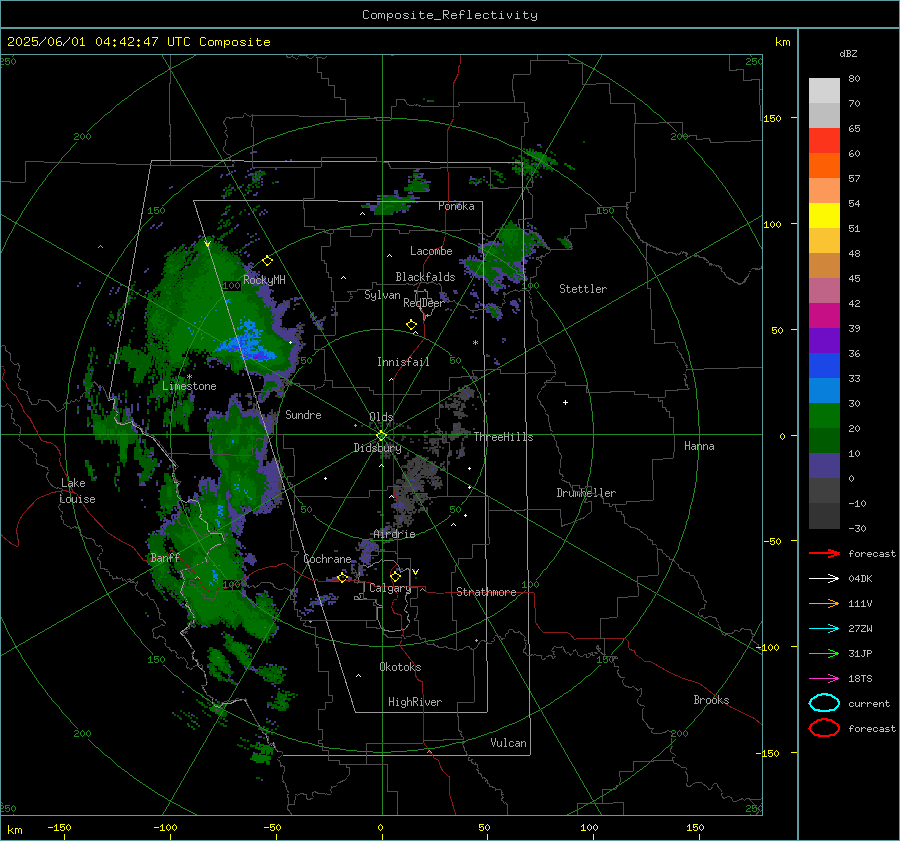Image resolution: width=900 pixels, height=841 pixels.
Task: Click the yellow diamond marker above Calgary
Action: (x=395, y=576)
